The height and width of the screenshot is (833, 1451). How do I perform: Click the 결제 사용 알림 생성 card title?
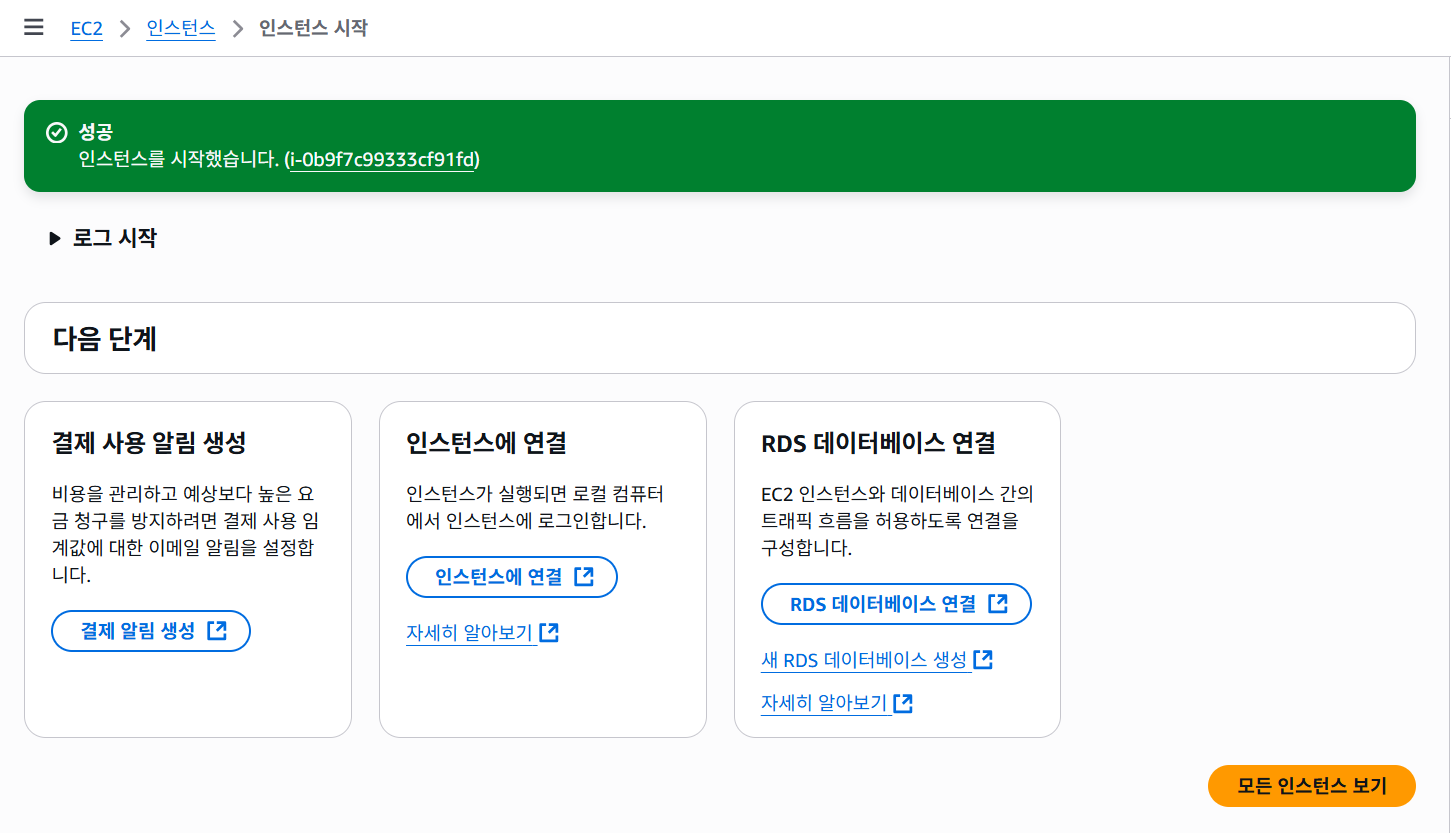click(x=149, y=442)
